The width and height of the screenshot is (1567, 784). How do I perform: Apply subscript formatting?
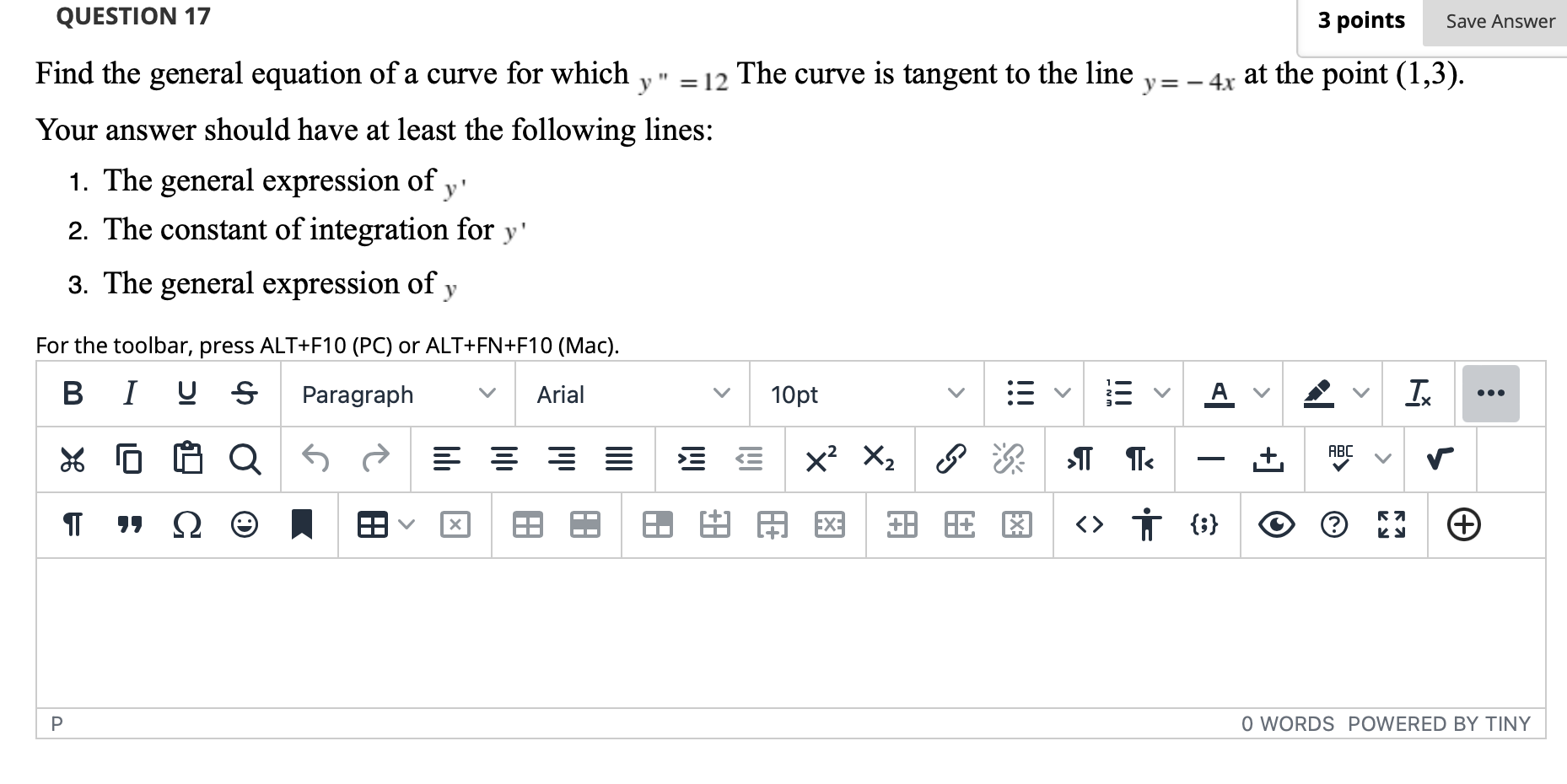pyautogui.click(x=878, y=459)
